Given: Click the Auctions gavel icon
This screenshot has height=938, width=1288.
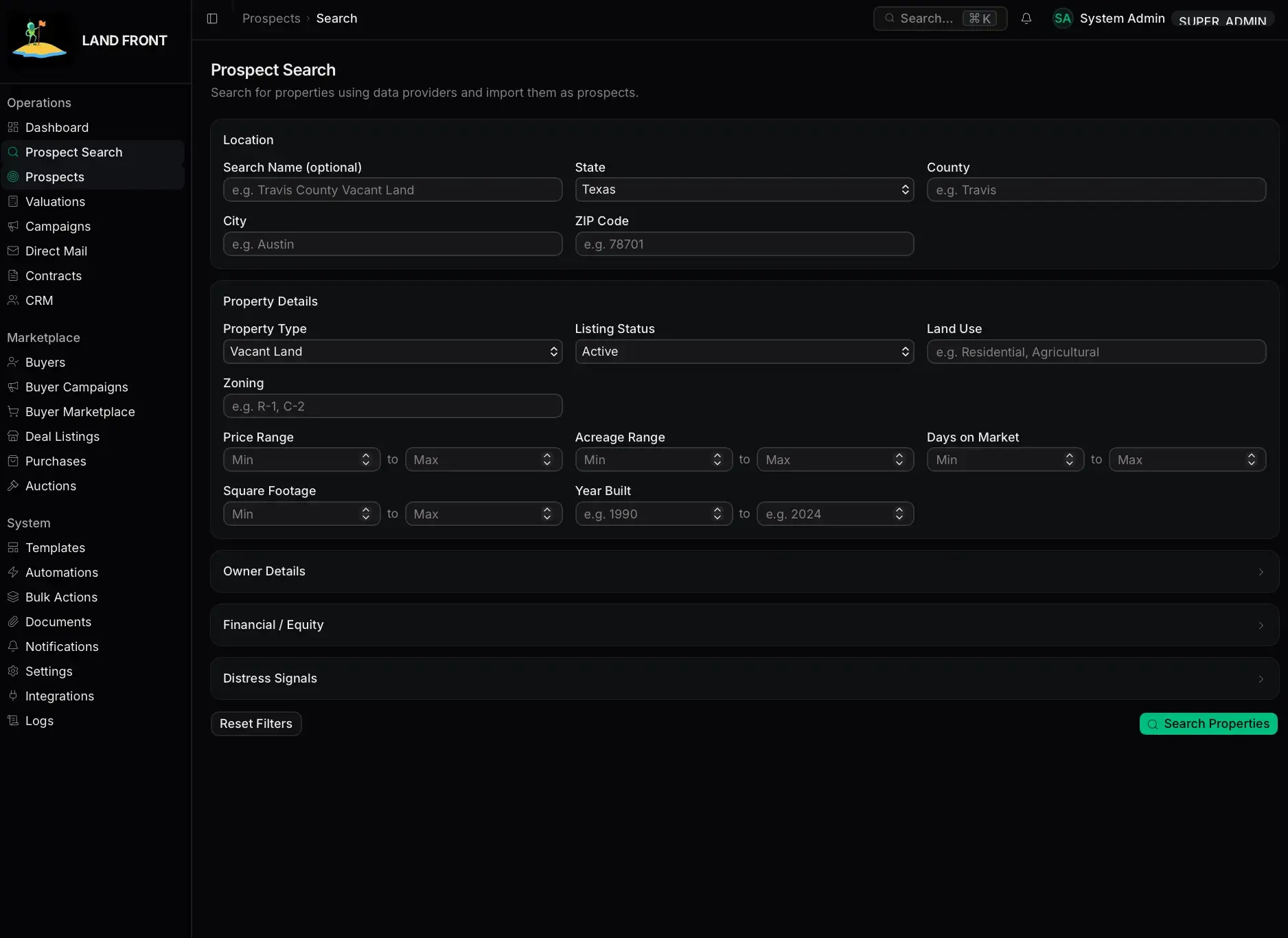Looking at the screenshot, I should click(13, 486).
